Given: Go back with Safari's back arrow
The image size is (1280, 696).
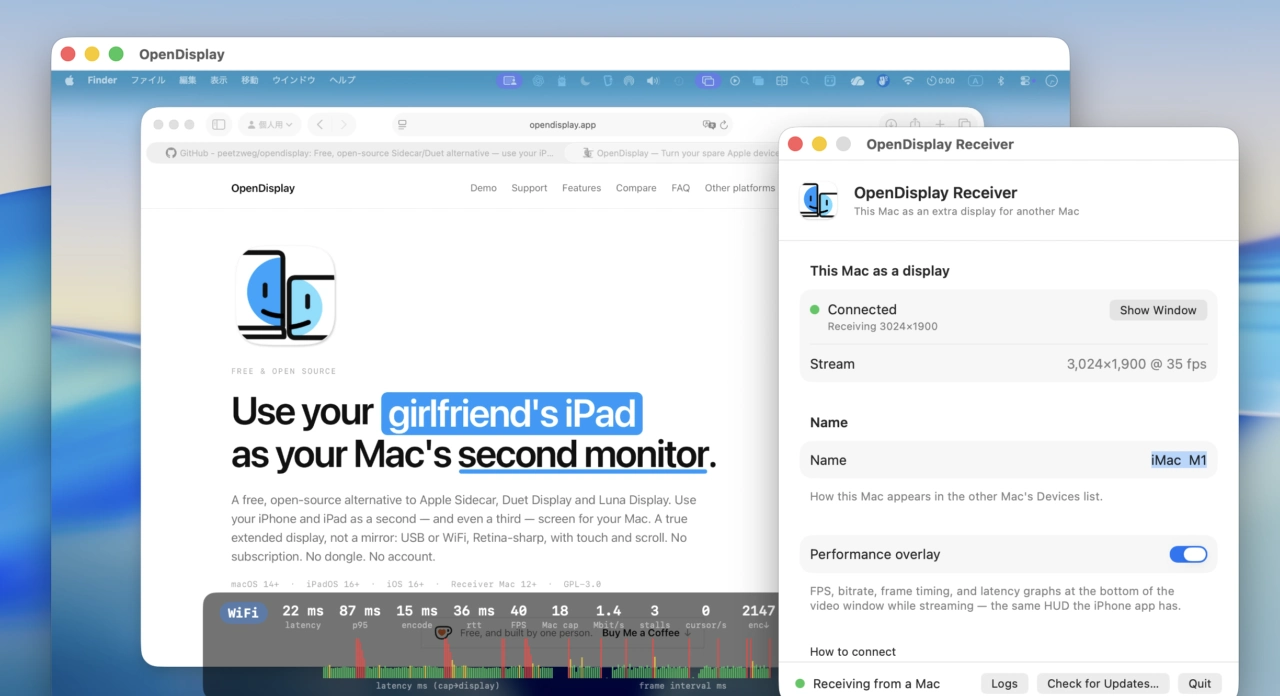Looking at the screenshot, I should coord(319,125).
